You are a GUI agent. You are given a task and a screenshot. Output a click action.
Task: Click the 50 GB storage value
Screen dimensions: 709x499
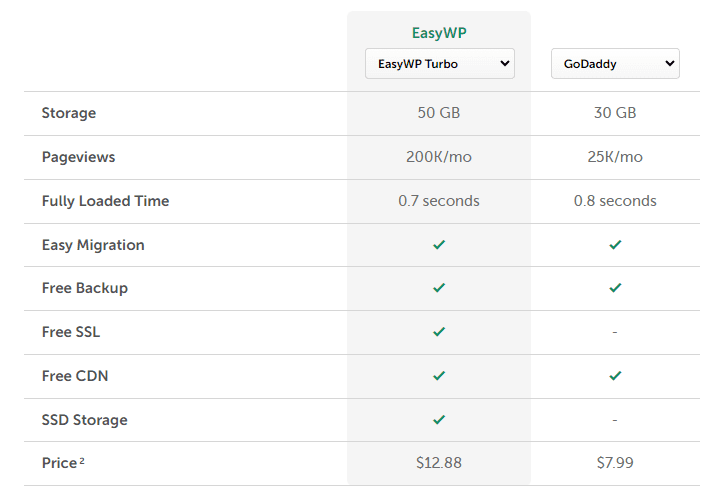(439, 113)
